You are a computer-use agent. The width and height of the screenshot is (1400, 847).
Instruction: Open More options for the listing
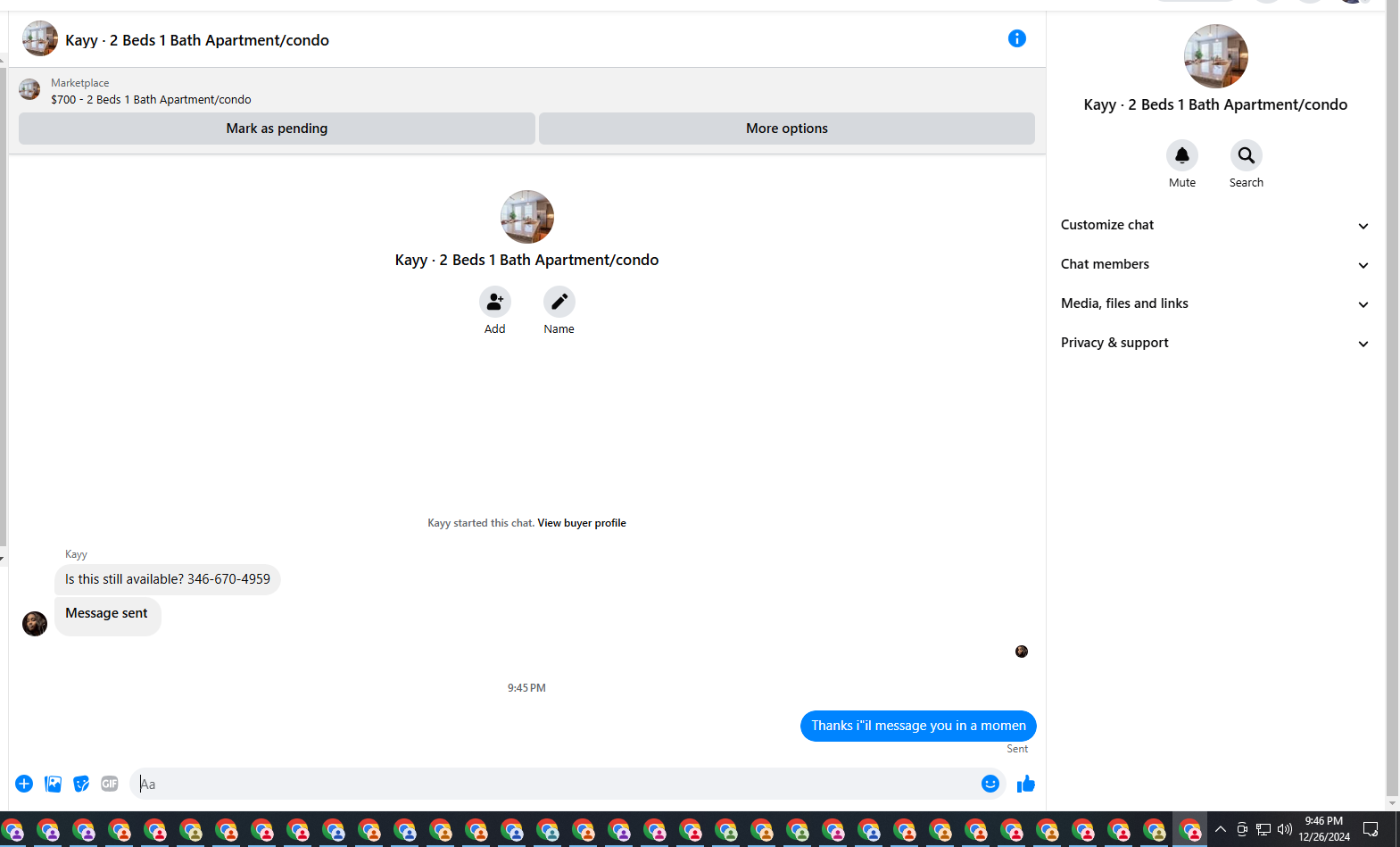[x=786, y=129]
